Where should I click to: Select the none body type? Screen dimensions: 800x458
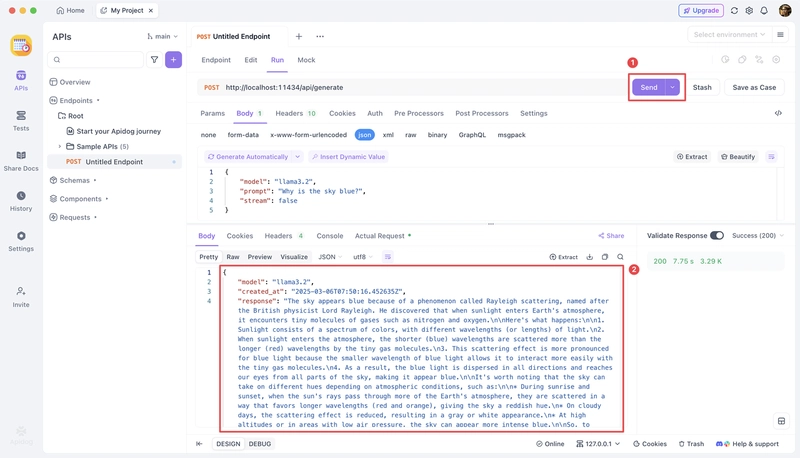[x=208, y=135]
